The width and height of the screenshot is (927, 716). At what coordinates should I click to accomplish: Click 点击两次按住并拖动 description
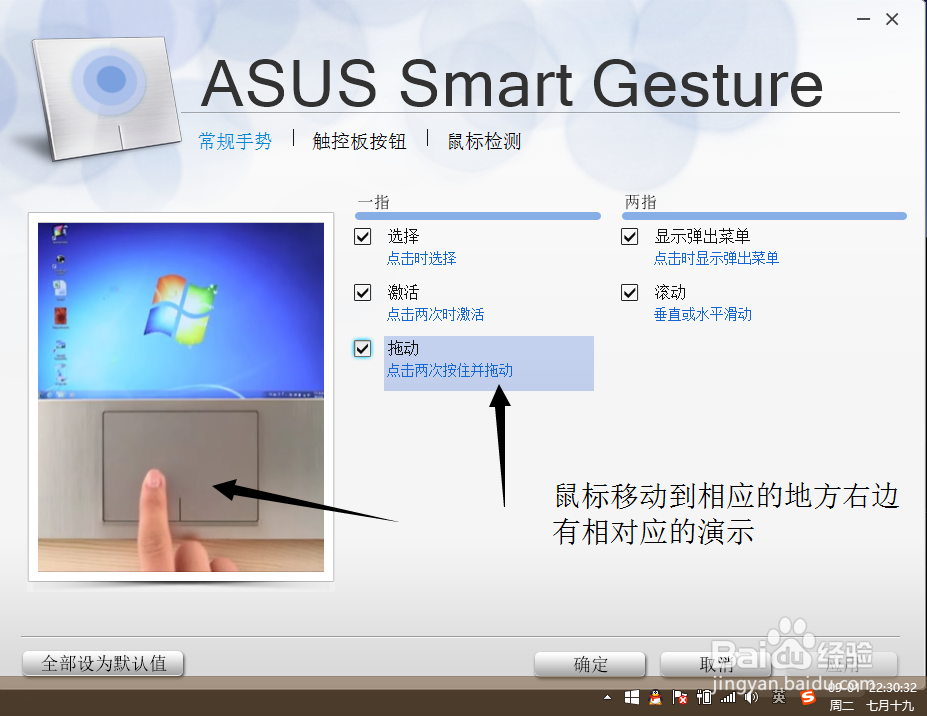point(449,371)
